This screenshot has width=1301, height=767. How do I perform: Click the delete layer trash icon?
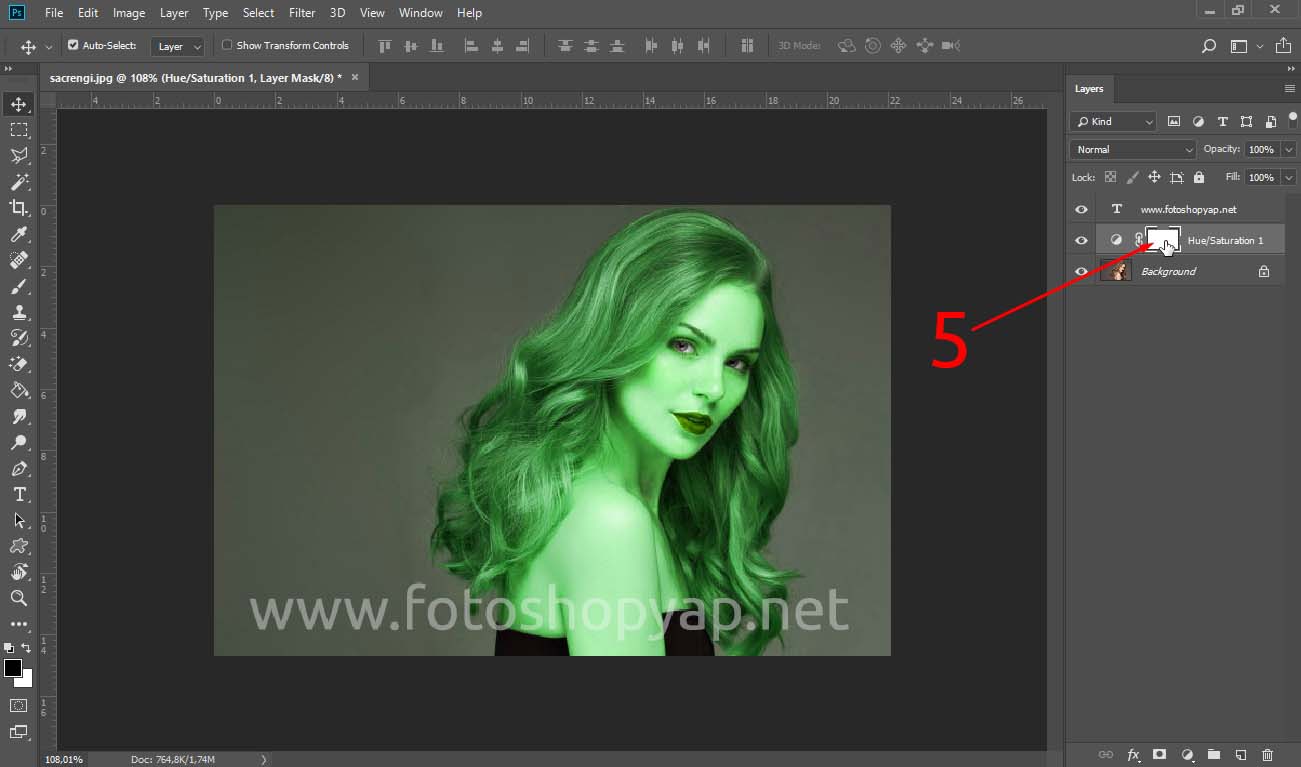[x=1267, y=755]
